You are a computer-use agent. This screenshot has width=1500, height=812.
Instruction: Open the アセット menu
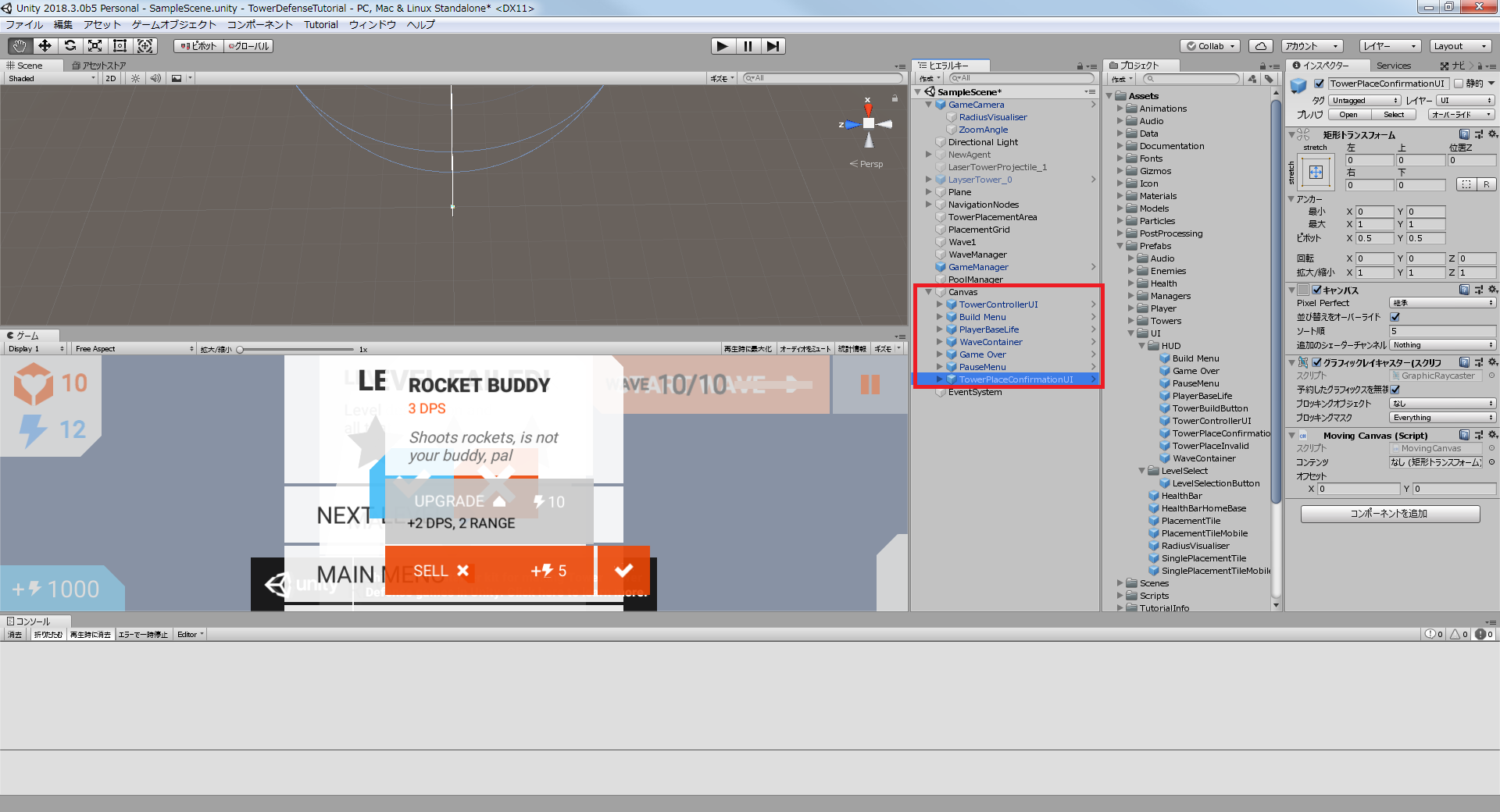(x=102, y=24)
